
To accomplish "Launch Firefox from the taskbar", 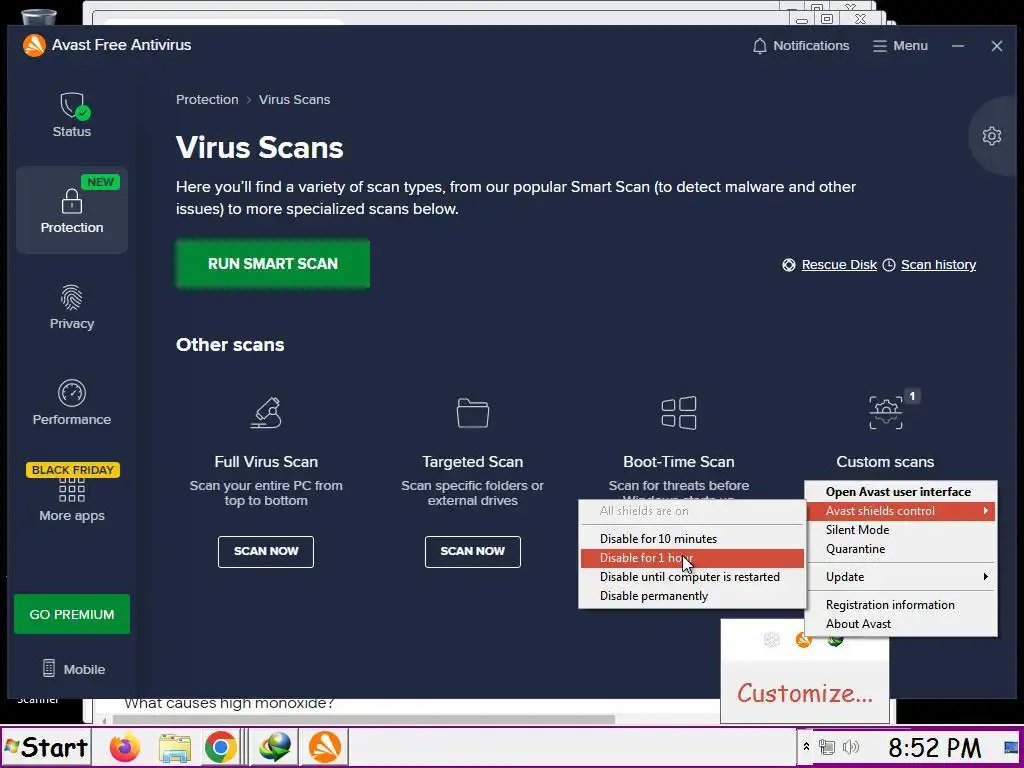I will tap(125, 747).
